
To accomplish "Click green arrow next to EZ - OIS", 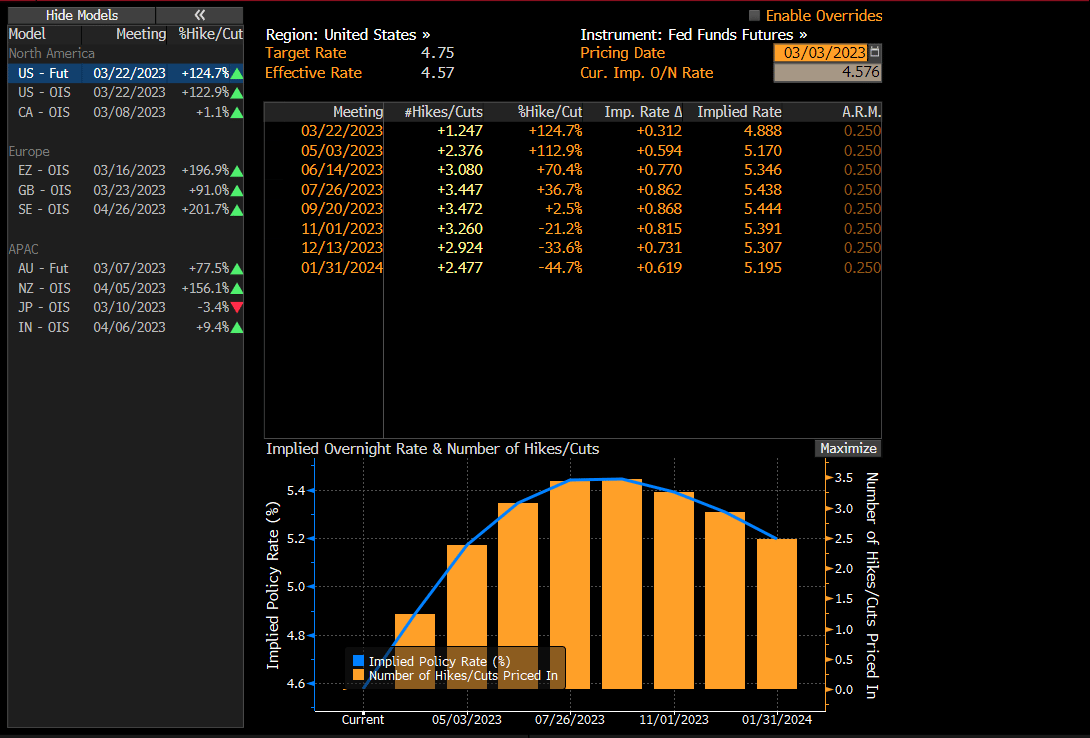I will tap(236, 171).
